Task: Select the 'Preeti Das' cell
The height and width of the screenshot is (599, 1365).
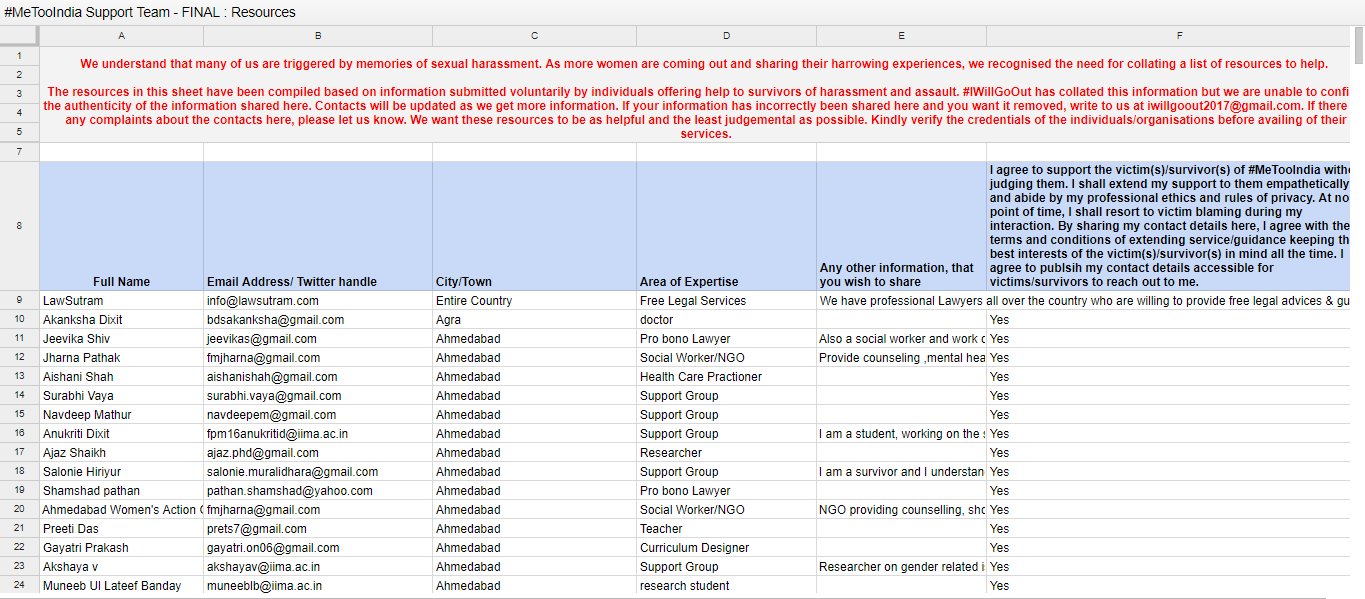Action: [x=121, y=528]
